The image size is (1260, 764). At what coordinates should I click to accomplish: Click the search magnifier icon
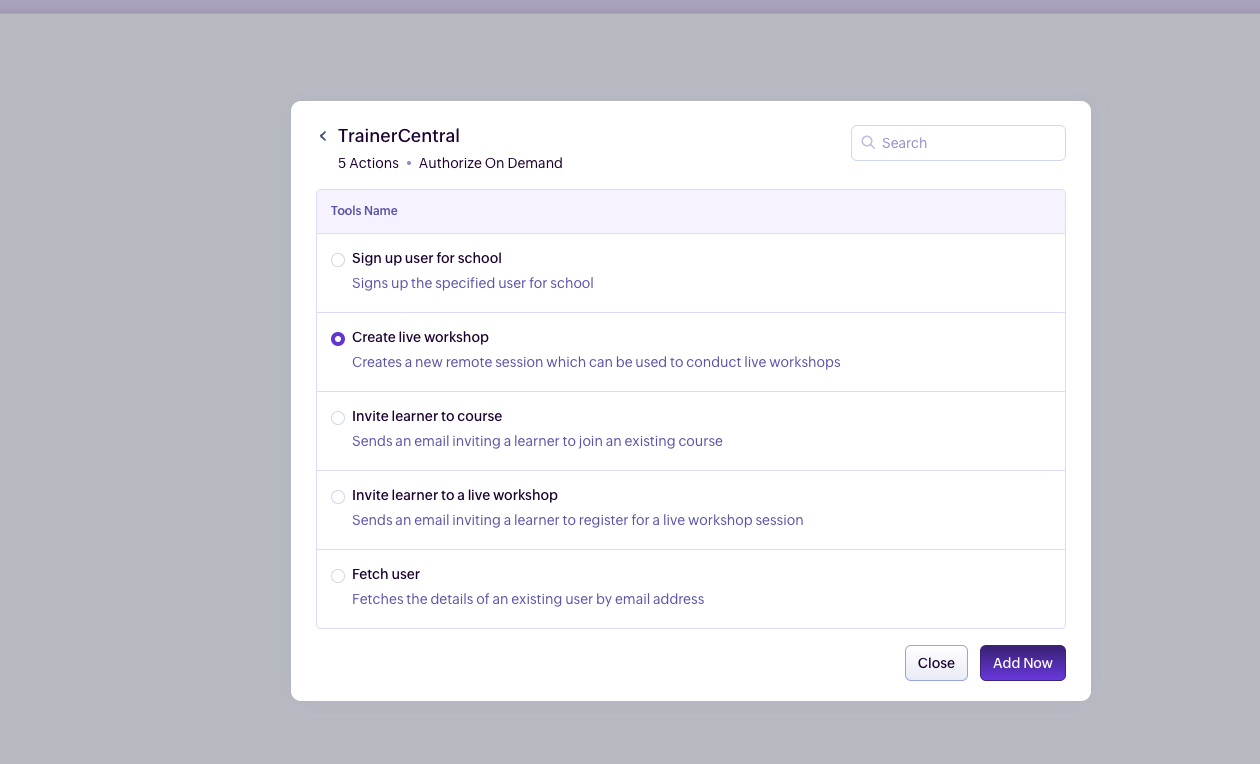point(868,143)
